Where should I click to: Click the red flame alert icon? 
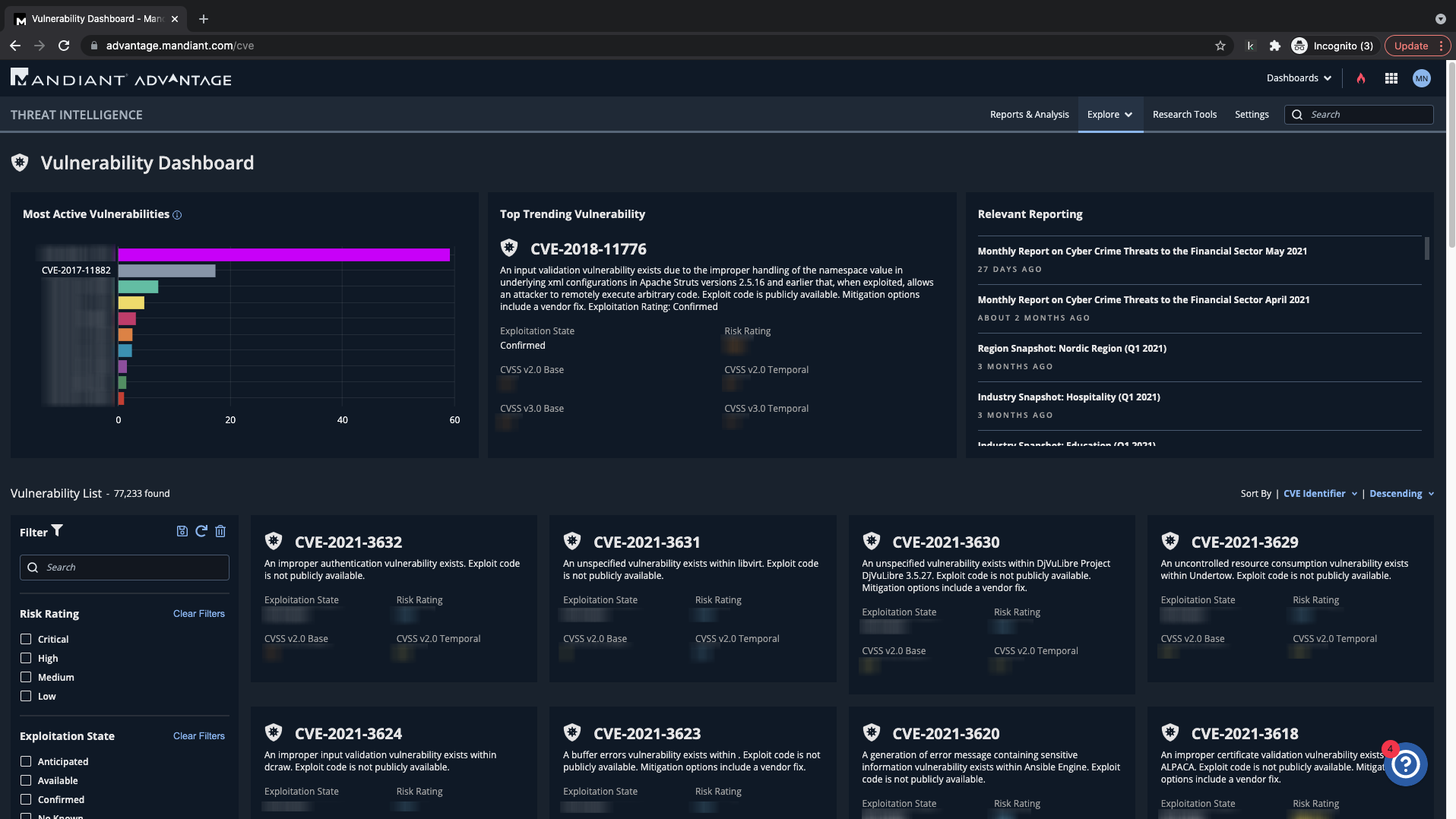(x=1360, y=78)
